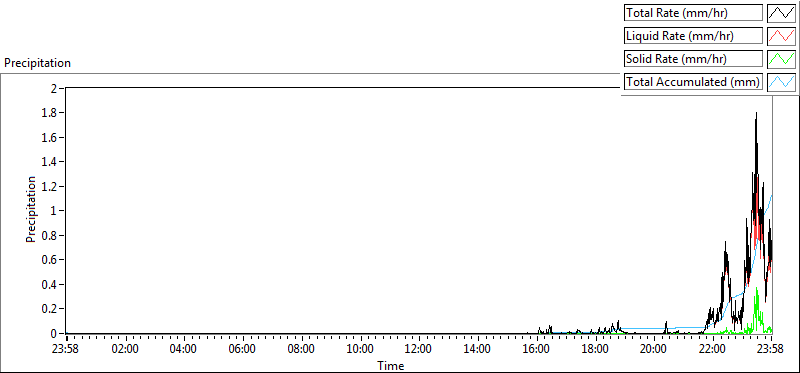Click the y-axis value 1.8
This screenshot has width=800, height=373.
point(49,113)
